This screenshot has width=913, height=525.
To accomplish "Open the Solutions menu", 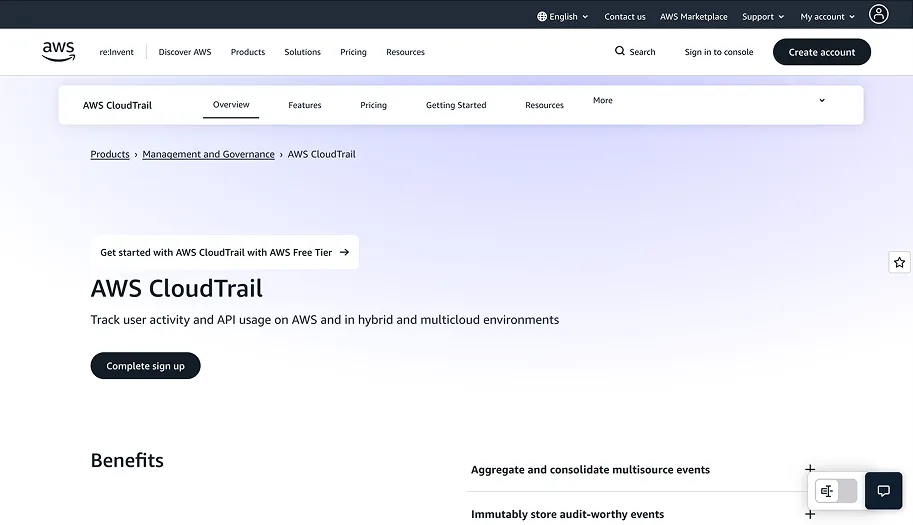I will (302, 52).
